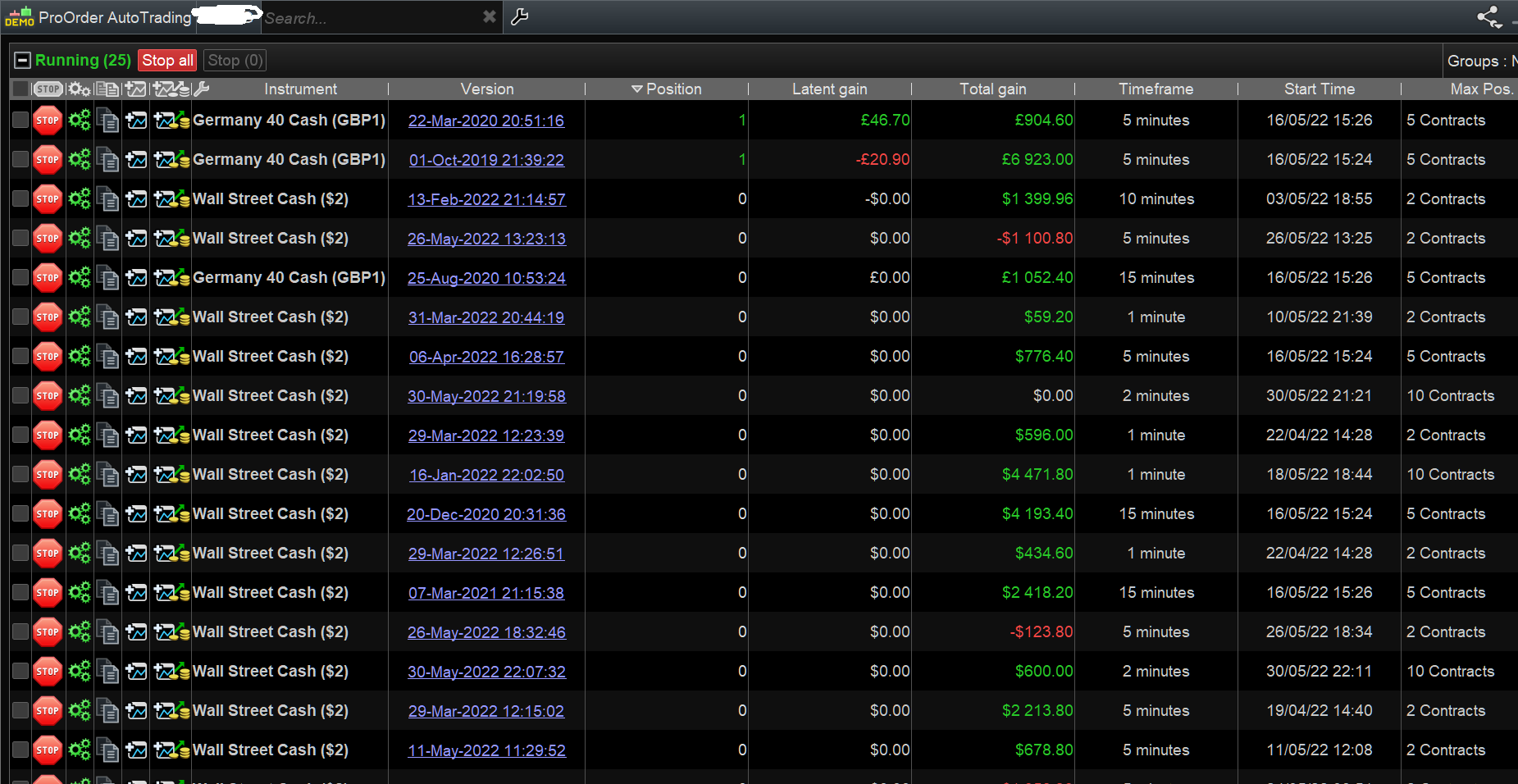The image size is (1518, 784).
Task: Open the chart-with-coins report icon for version 30-May-2022 22:07:32
Action: coord(171,672)
